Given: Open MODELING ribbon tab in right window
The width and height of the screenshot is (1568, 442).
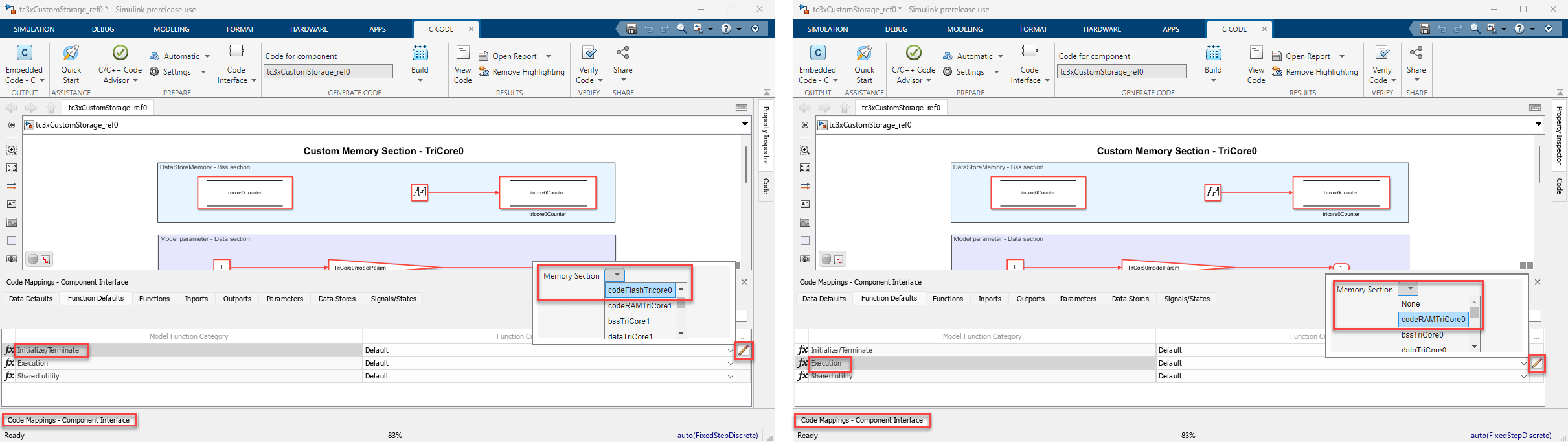Looking at the screenshot, I should pos(964,29).
